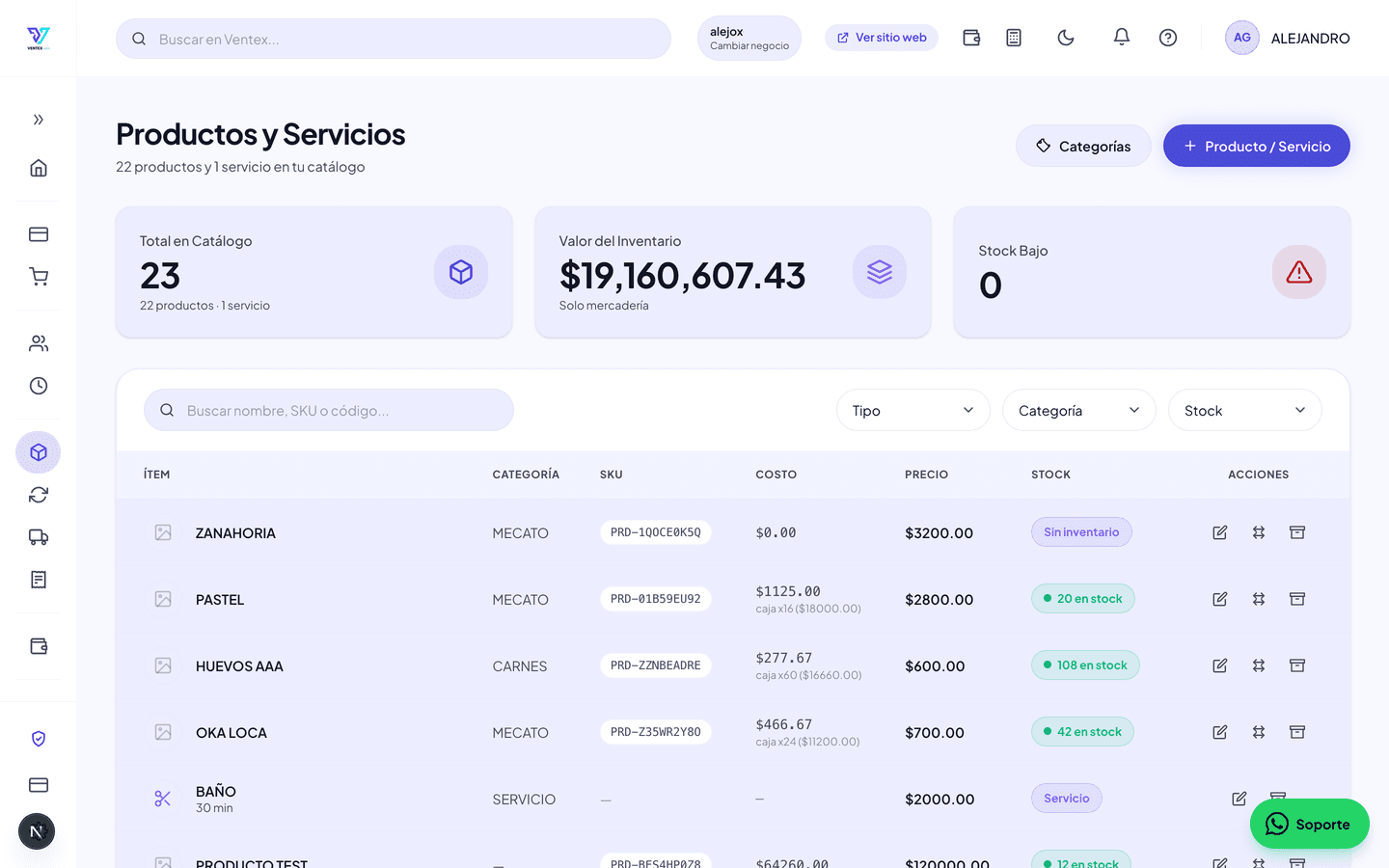Open the customers people icon in sidebar
This screenshot has width=1389, height=868.
click(39, 343)
